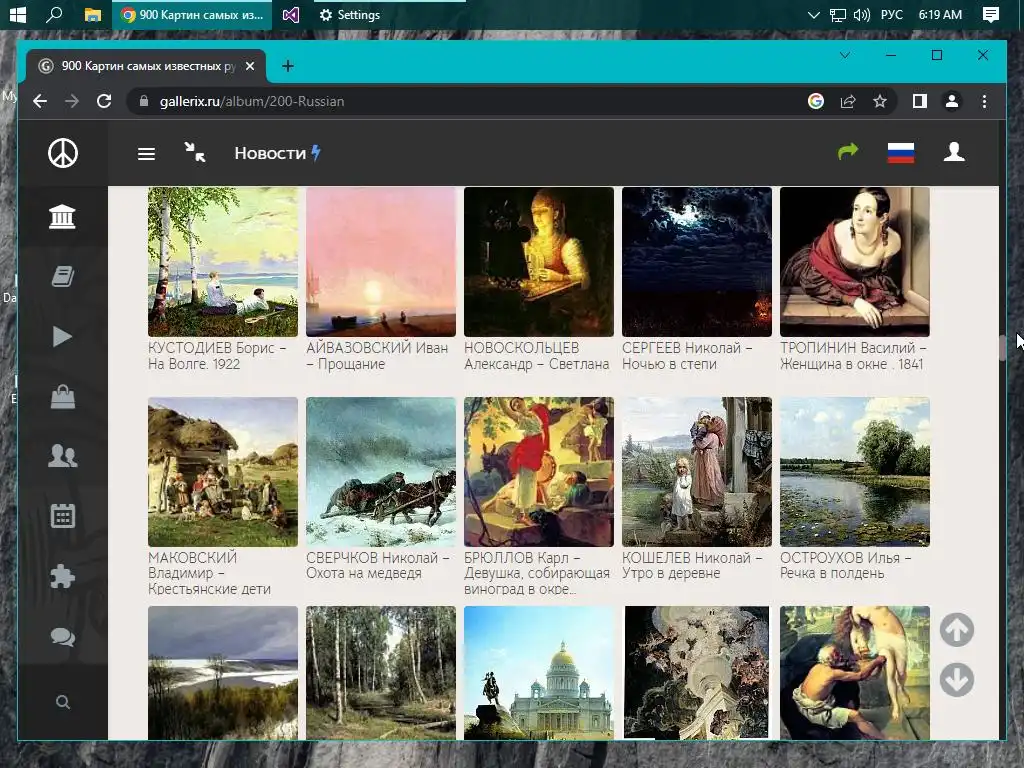Click the collapse arrows icon in header

click(x=195, y=152)
